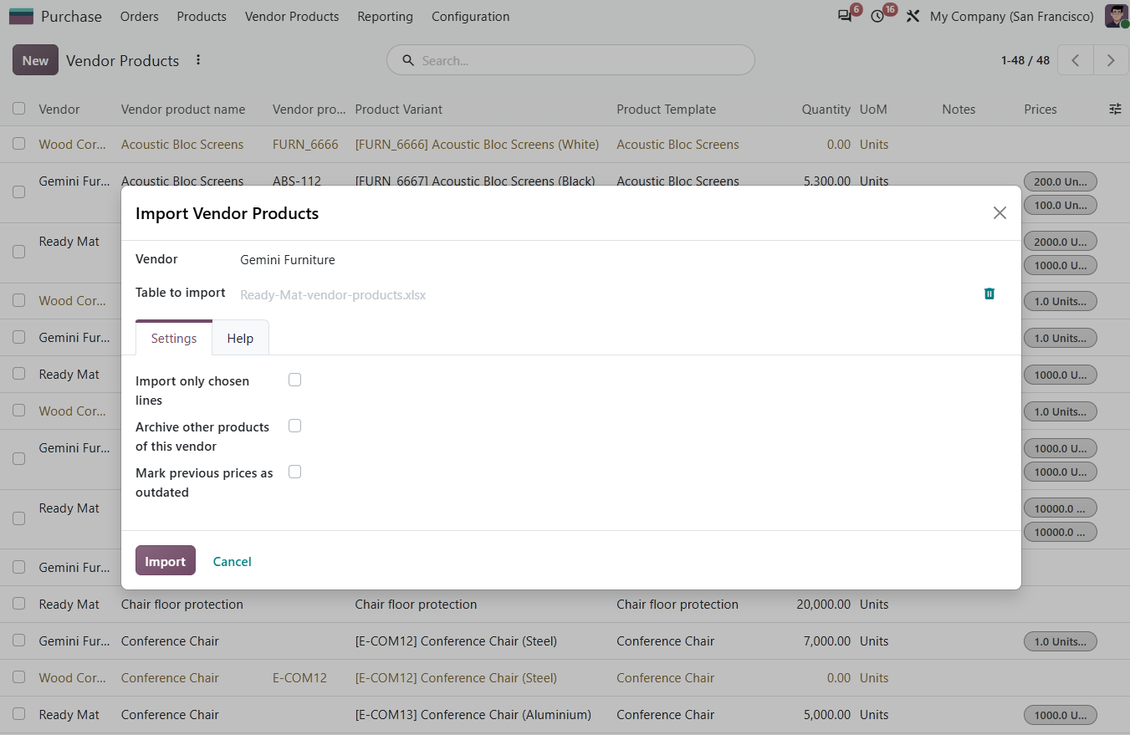Image resolution: width=1130 pixels, height=735 pixels.
Task: Switch to the Settings tab
Action: click(x=174, y=338)
